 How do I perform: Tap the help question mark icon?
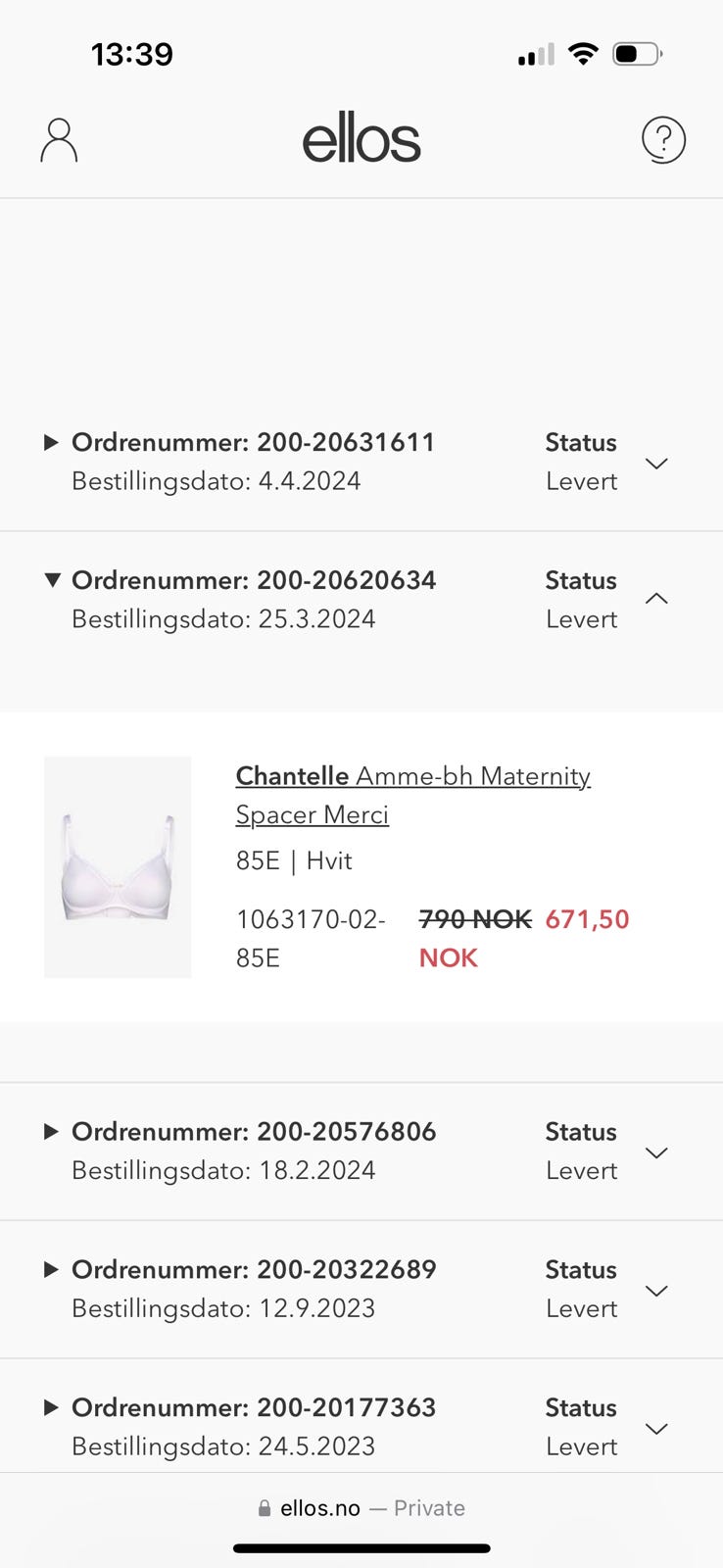pyautogui.click(x=663, y=140)
